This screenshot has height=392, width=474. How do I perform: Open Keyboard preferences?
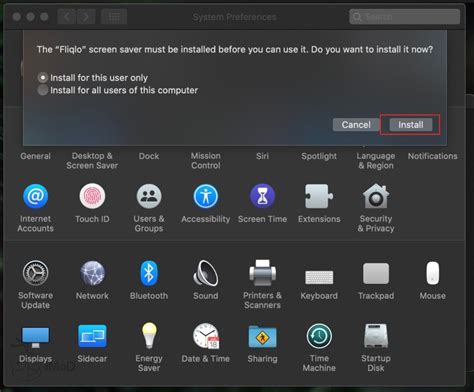pyautogui.click(x=319, y=277)
